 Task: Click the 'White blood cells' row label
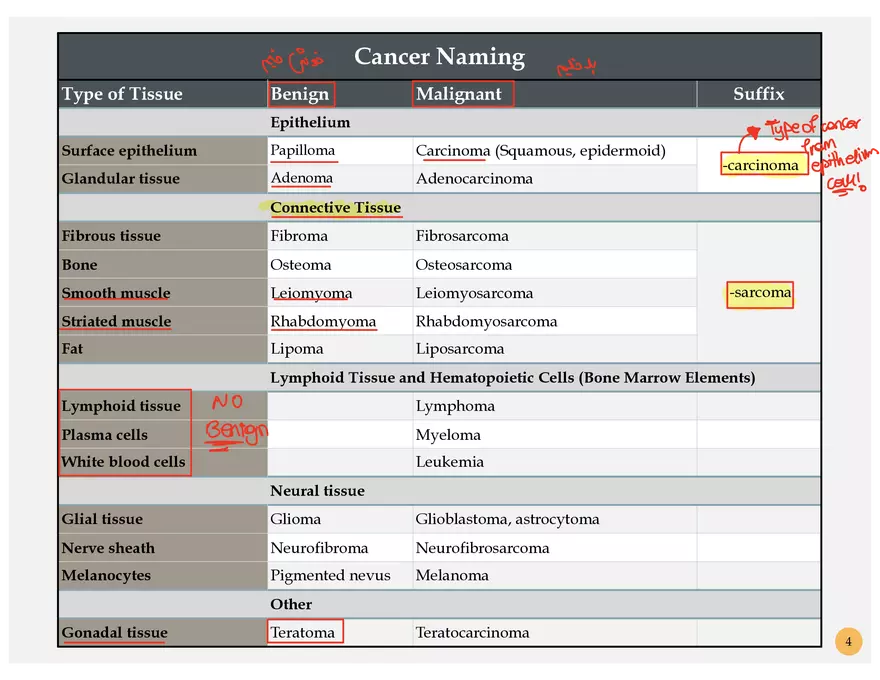[x=123, y=462]
